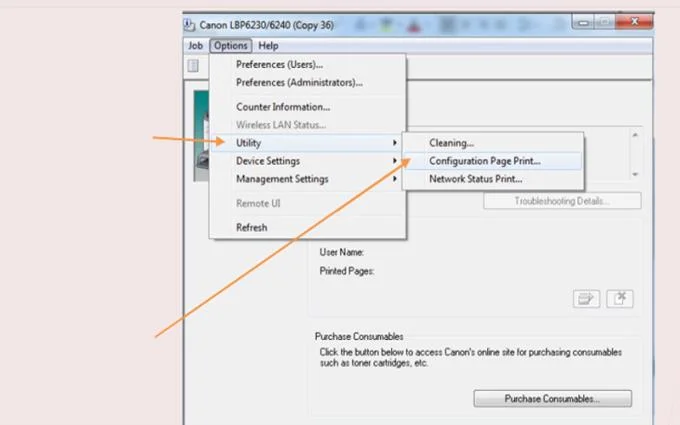Image resolution: width=680 pixels, height=425 pixels.
Task: Expand the Utility submenu
Action: coord(308,143)
